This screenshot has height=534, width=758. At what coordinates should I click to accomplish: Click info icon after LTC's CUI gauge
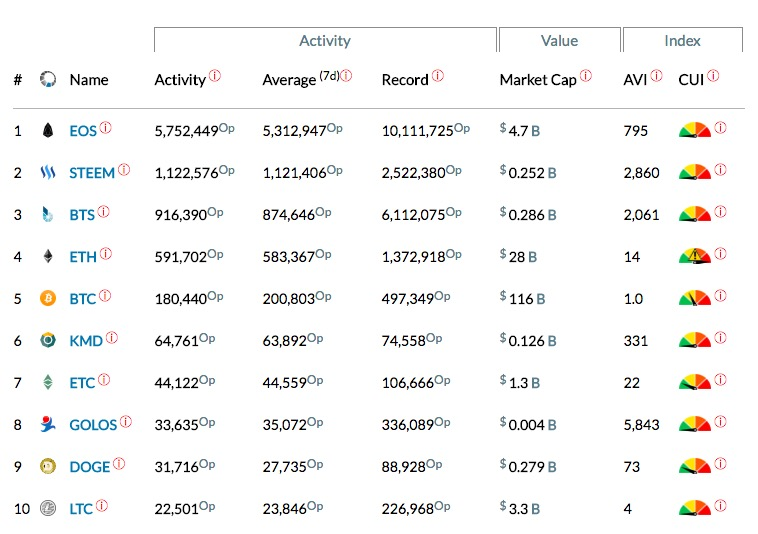720,506
